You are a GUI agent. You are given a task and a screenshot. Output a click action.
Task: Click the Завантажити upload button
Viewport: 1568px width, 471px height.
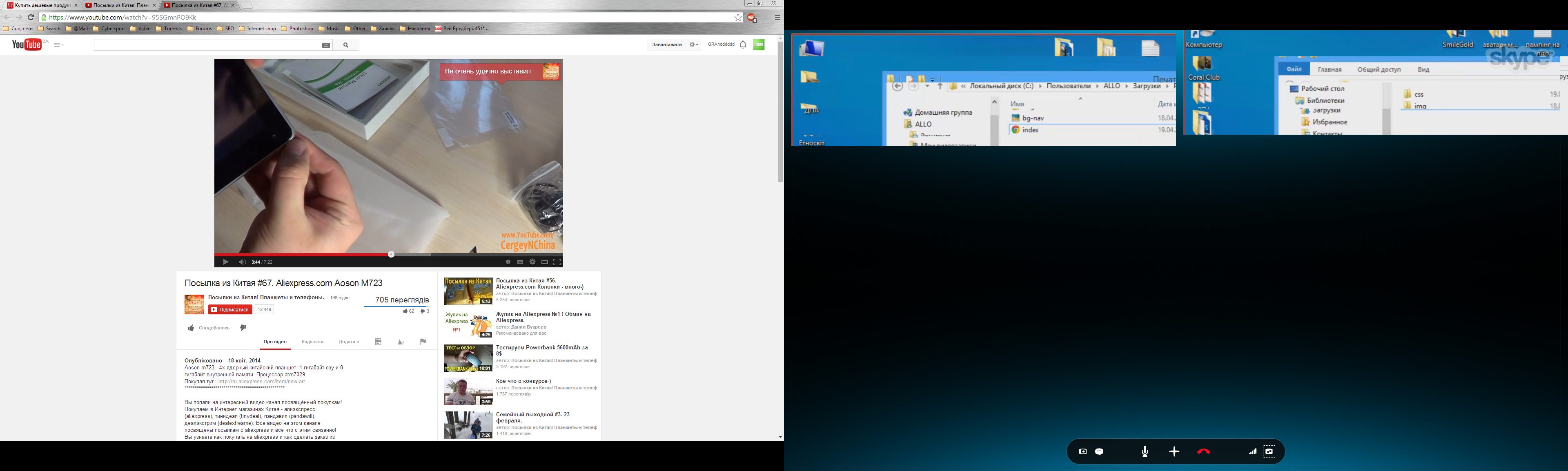(667, 44)
